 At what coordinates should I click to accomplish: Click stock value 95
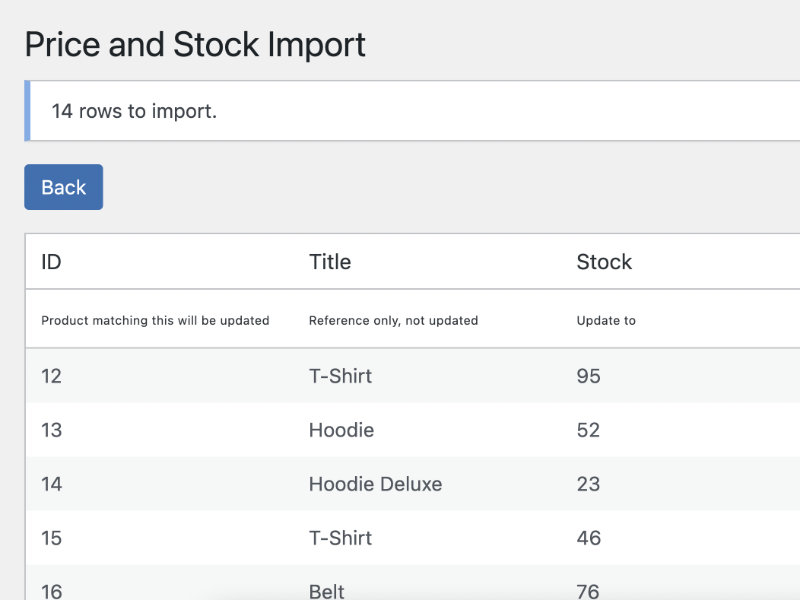[588, 376]
